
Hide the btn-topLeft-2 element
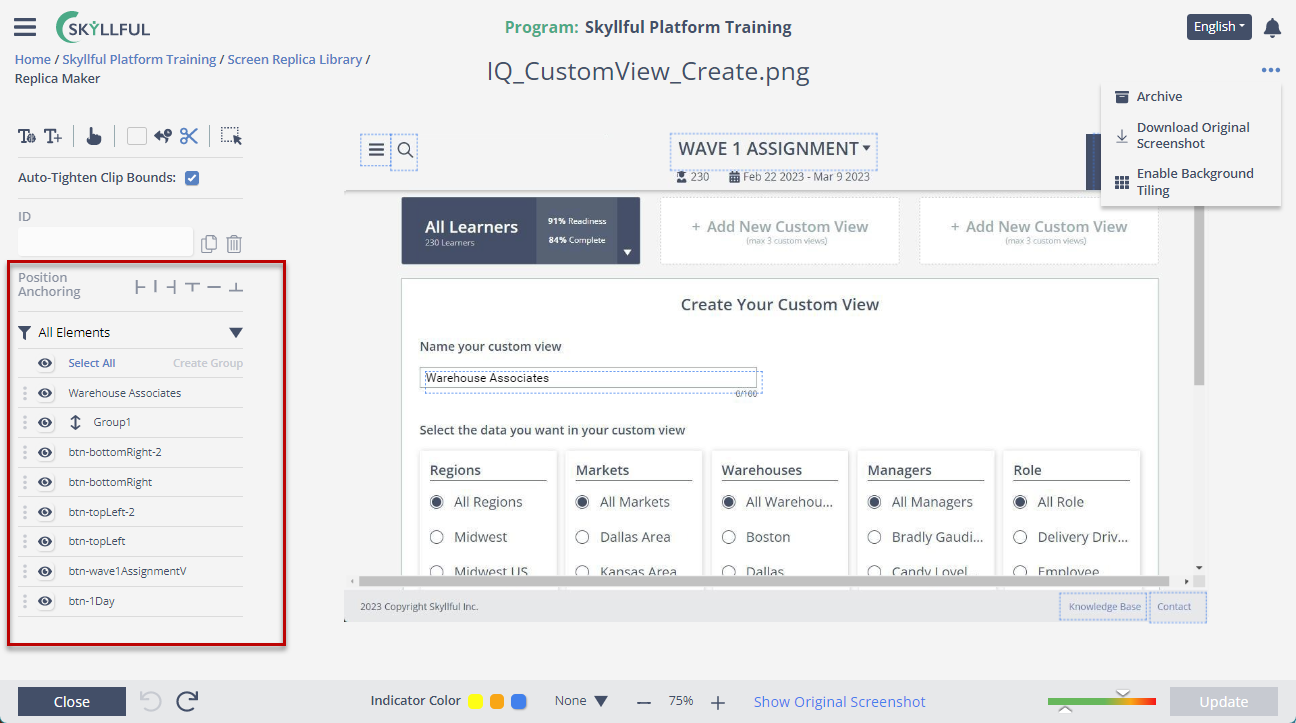(45, 512)
